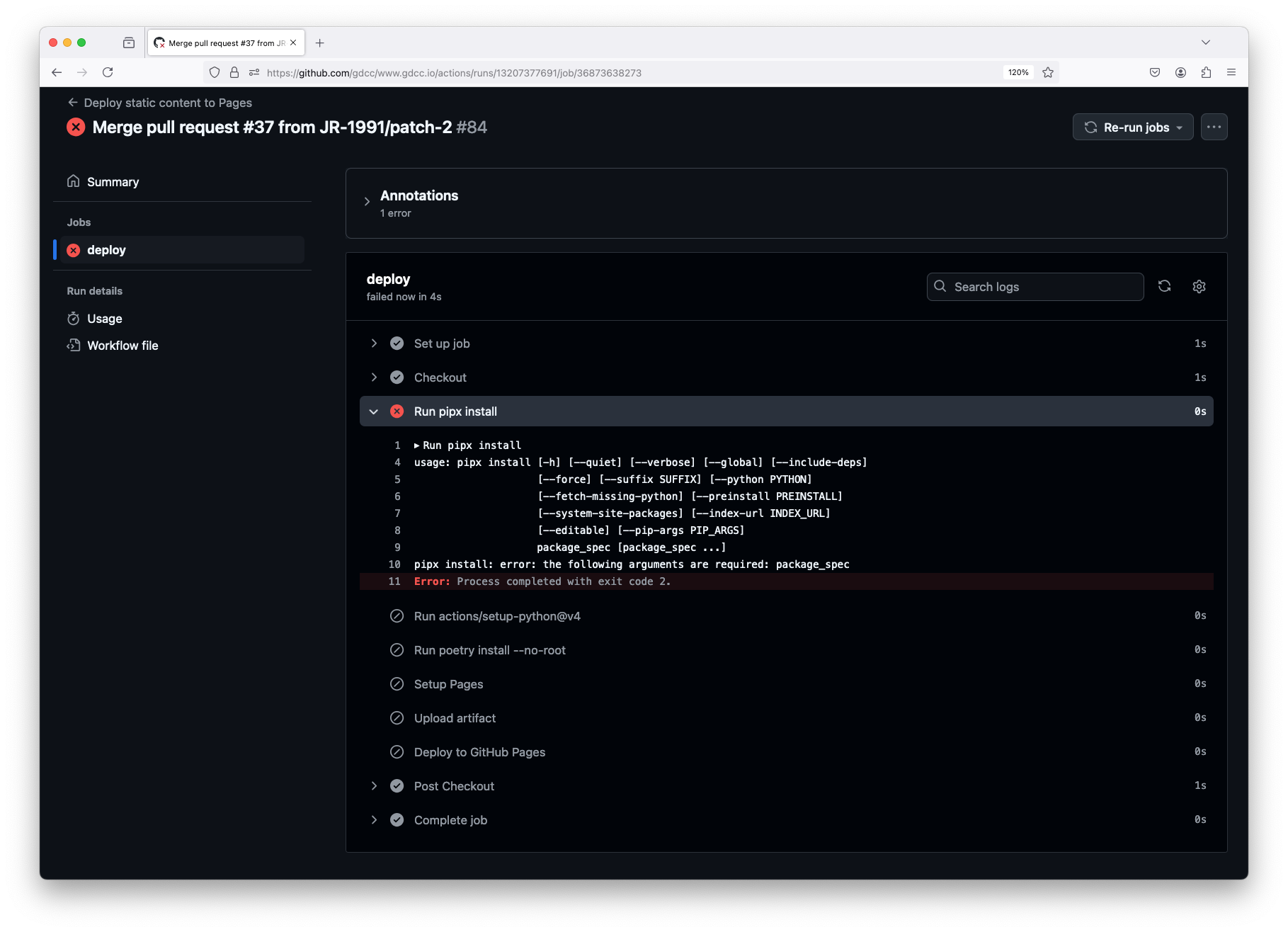
Task: Open the Firefox account profile icon
Action: pos(1180,72)
